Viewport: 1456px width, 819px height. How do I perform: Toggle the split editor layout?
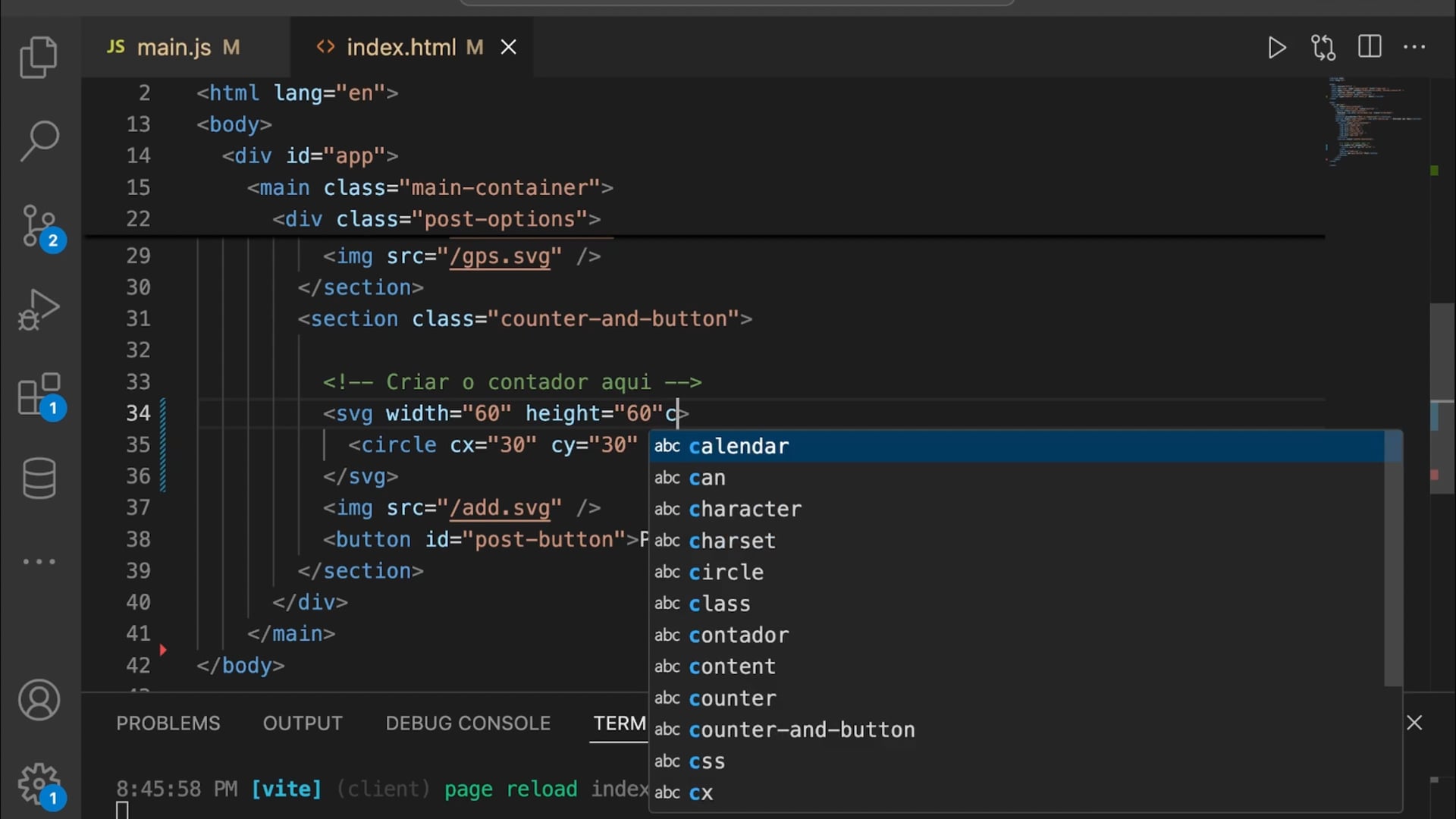click(x=1370, y=47)
